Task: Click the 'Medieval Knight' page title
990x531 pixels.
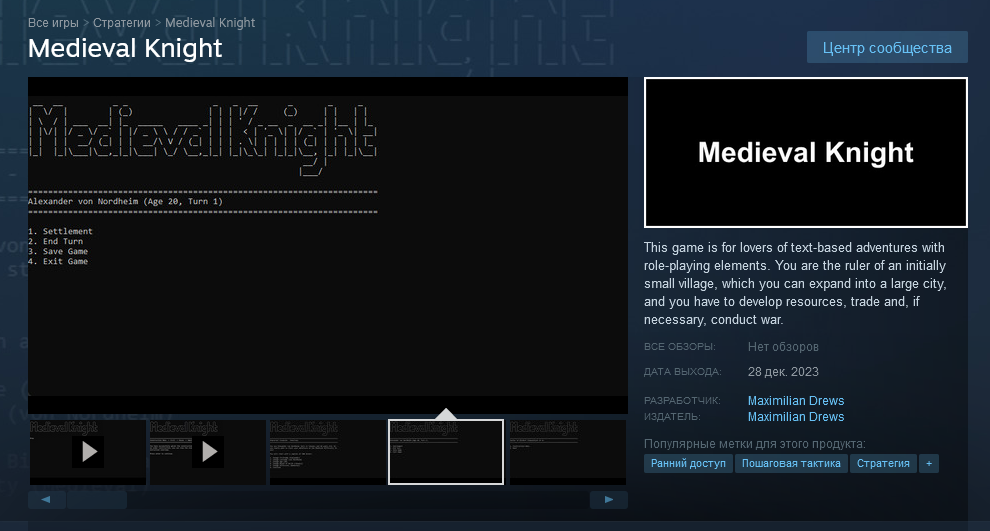Action: [125, 48]
